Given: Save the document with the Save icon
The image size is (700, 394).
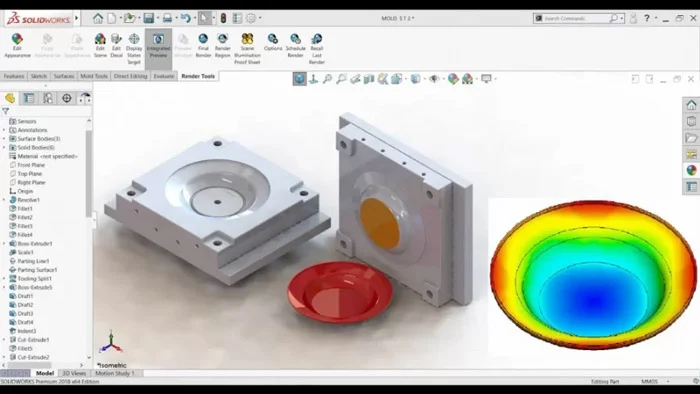Looking at the screenshot, I should 149,18.
